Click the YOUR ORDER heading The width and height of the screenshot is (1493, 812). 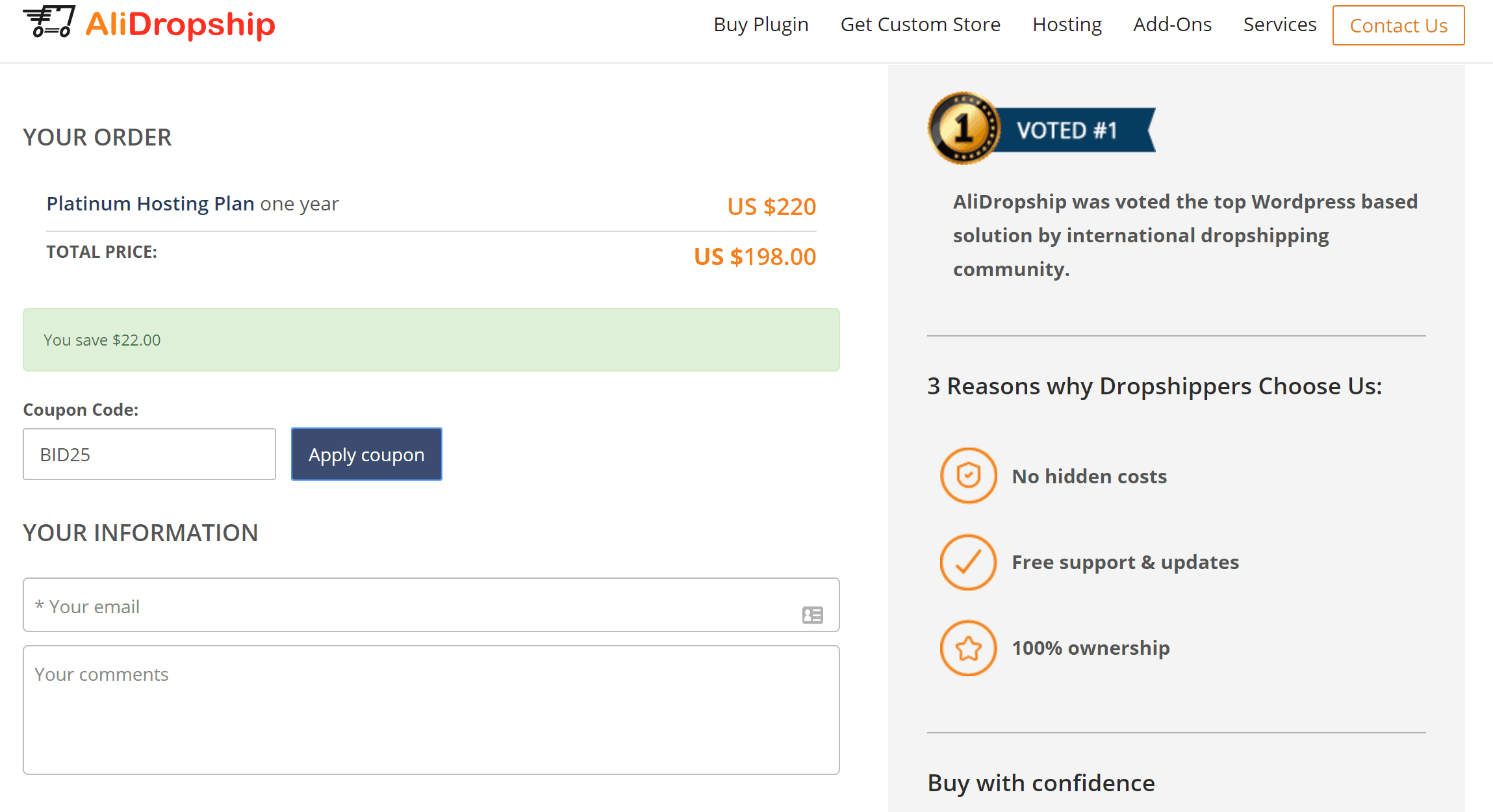coord(97,137)
